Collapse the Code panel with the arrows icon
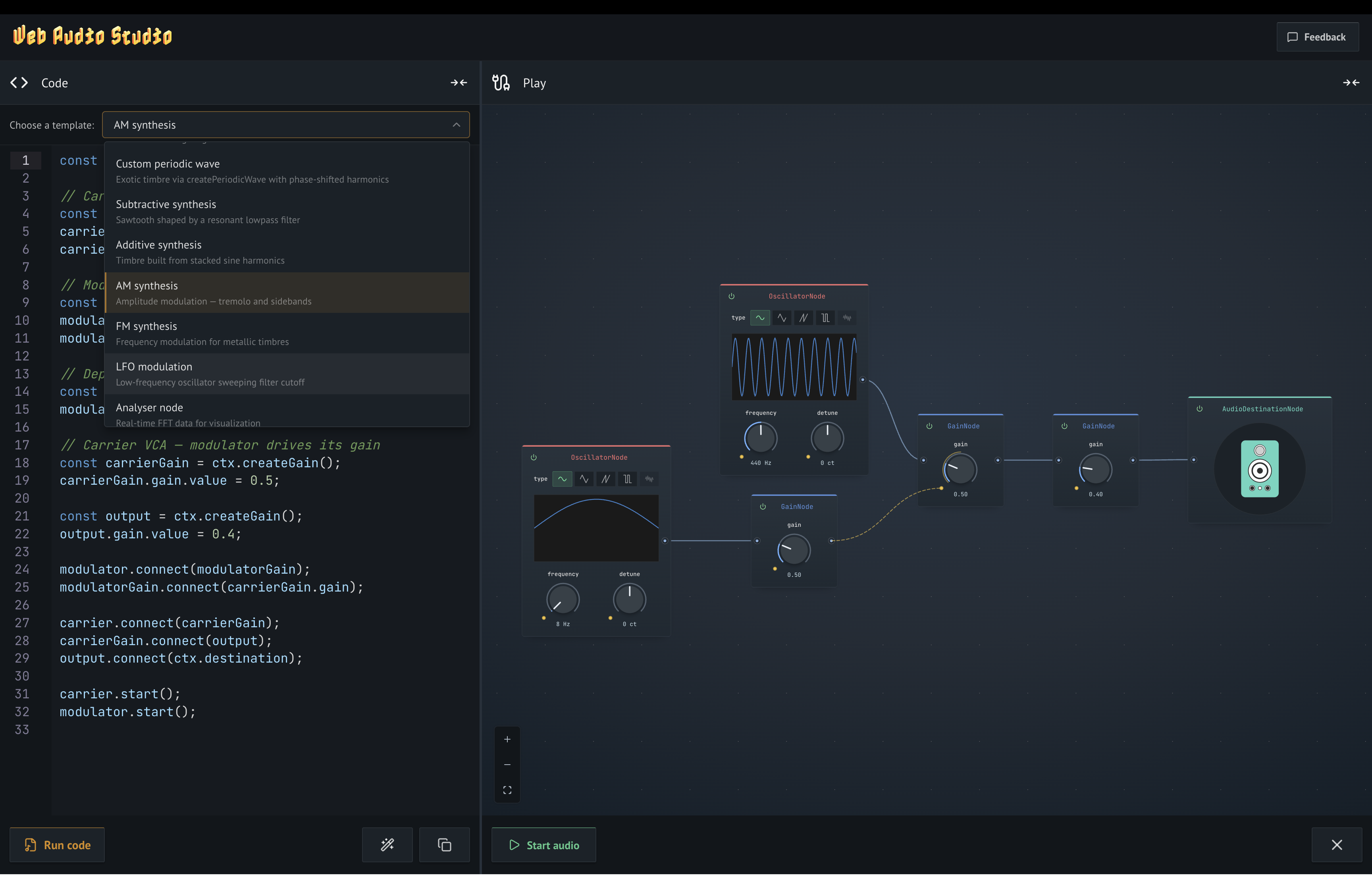 click(x=459, y=83)
